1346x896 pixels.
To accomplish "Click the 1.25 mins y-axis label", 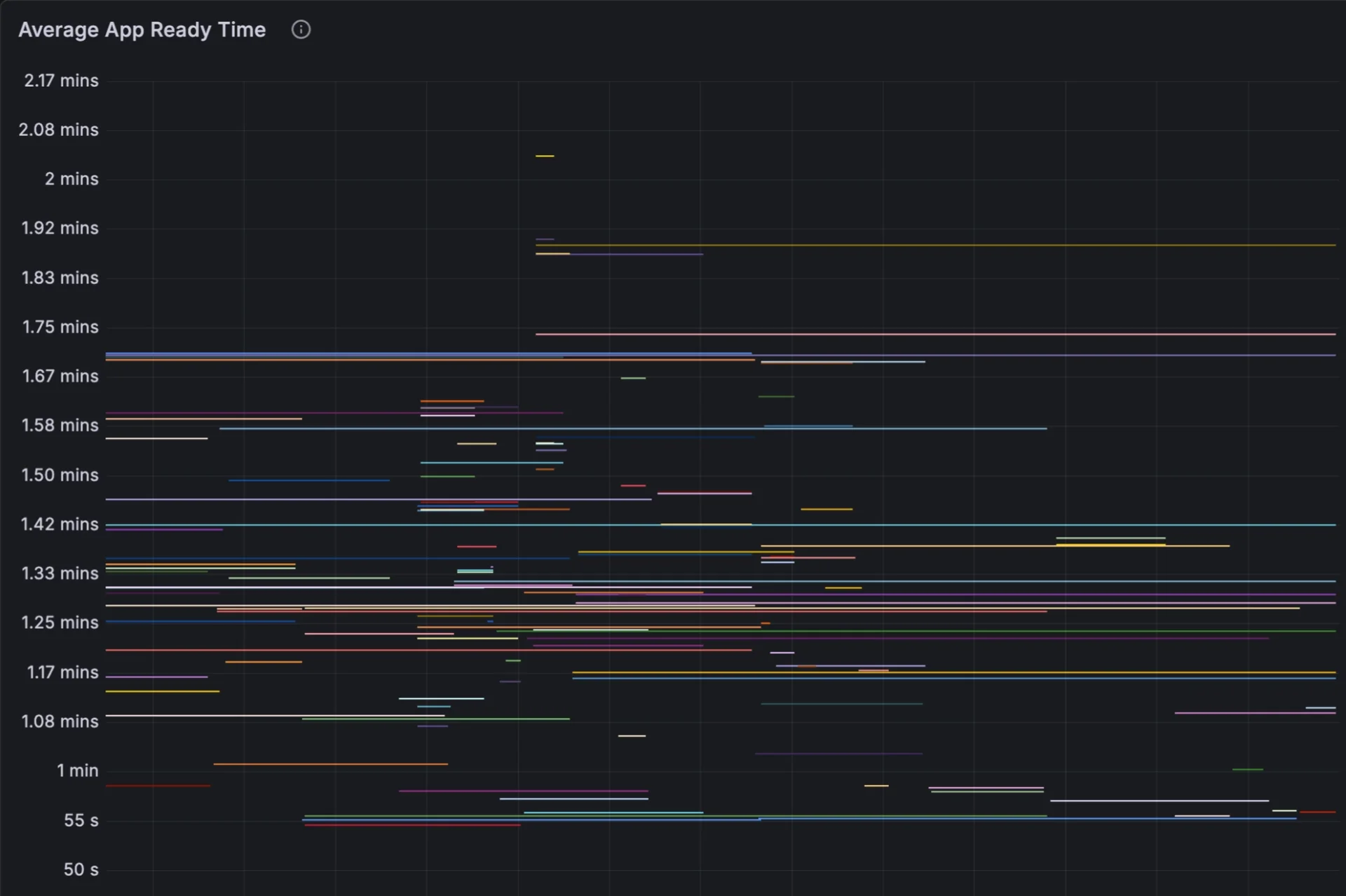I will tap(60, 622).
